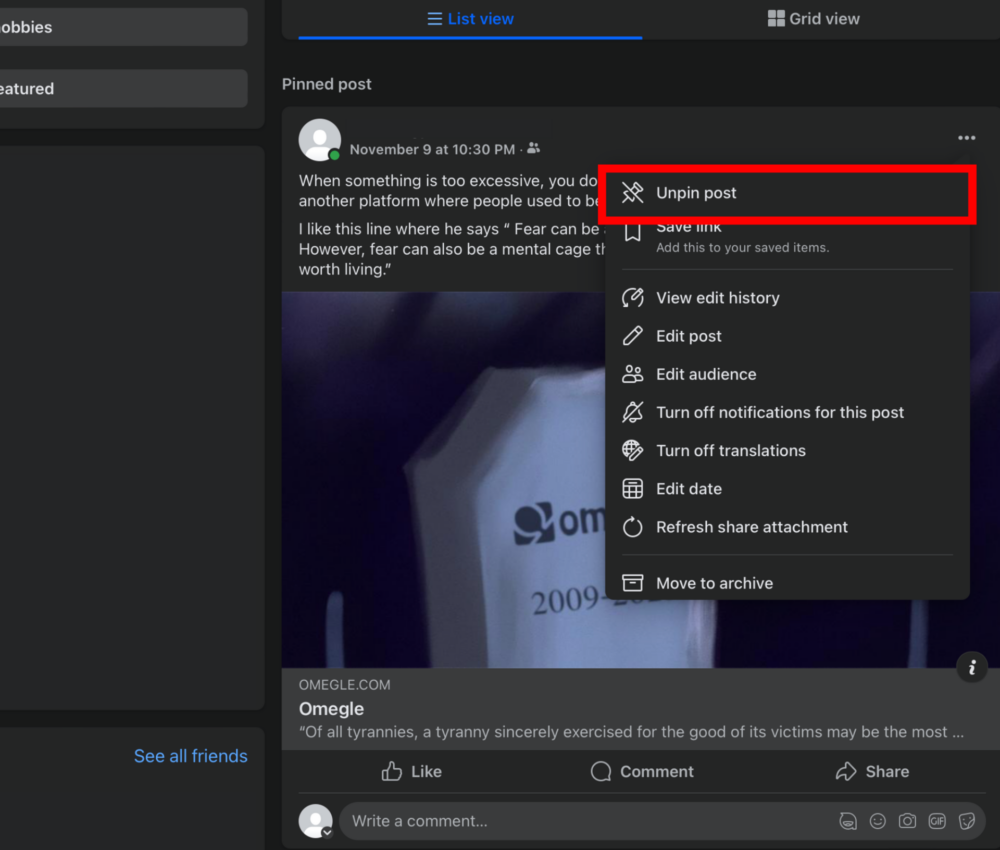Like the post using the thumbs-up icon
Screen dimensions: 1000x850
411,771
